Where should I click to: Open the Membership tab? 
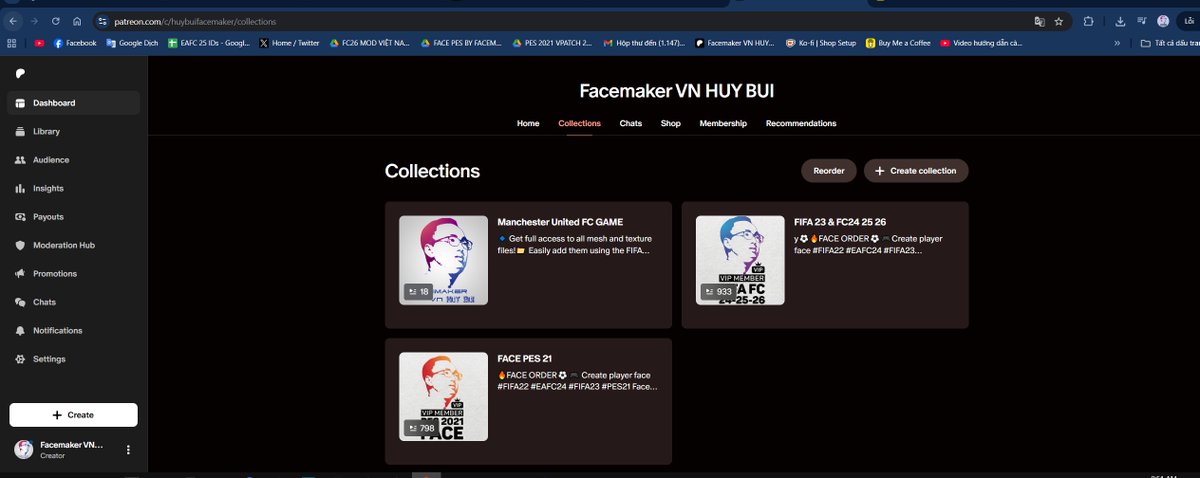point(723,123)
